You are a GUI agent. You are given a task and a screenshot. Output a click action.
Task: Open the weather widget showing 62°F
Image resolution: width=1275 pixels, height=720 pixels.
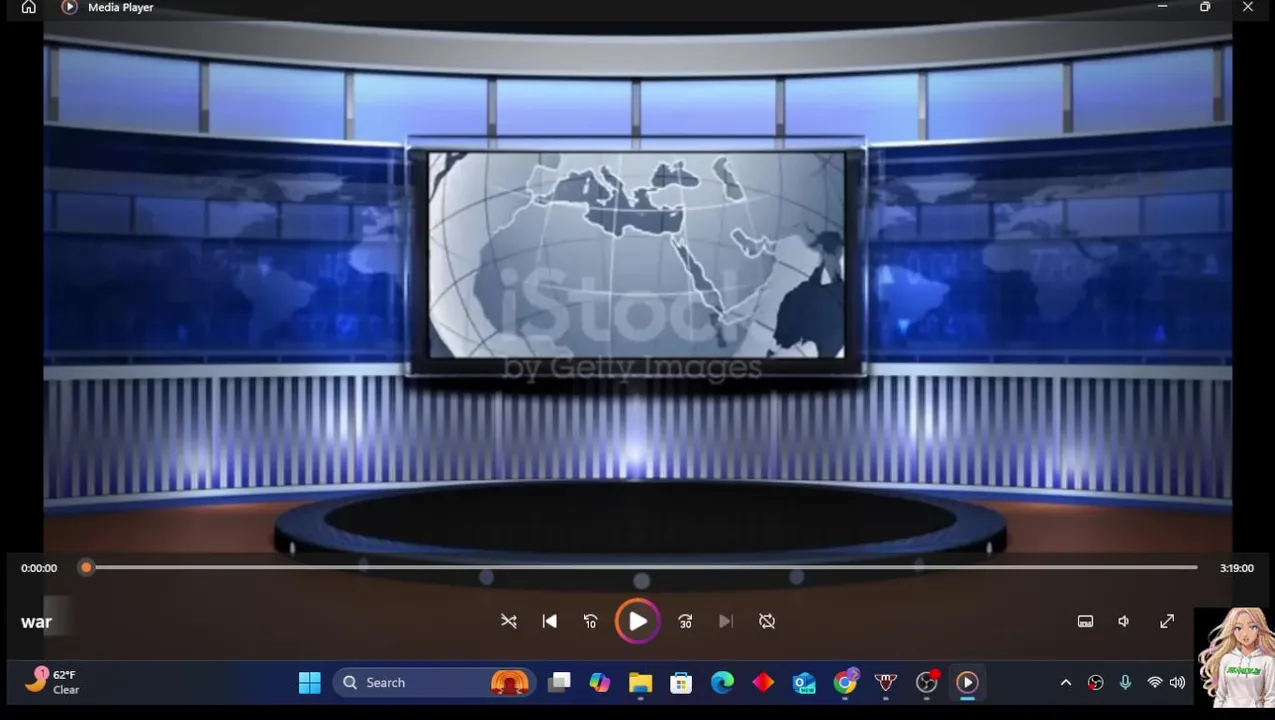(54, 682)
